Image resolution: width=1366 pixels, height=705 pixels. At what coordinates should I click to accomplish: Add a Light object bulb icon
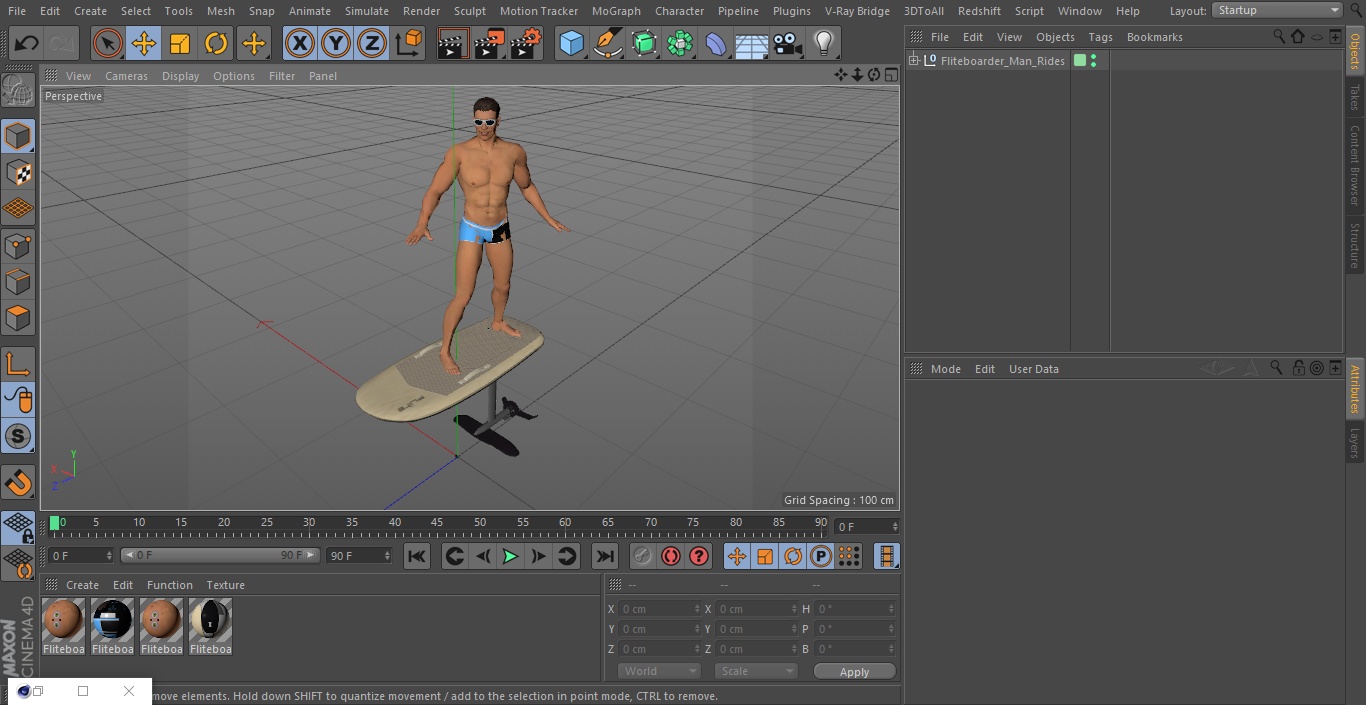(824, 43)
